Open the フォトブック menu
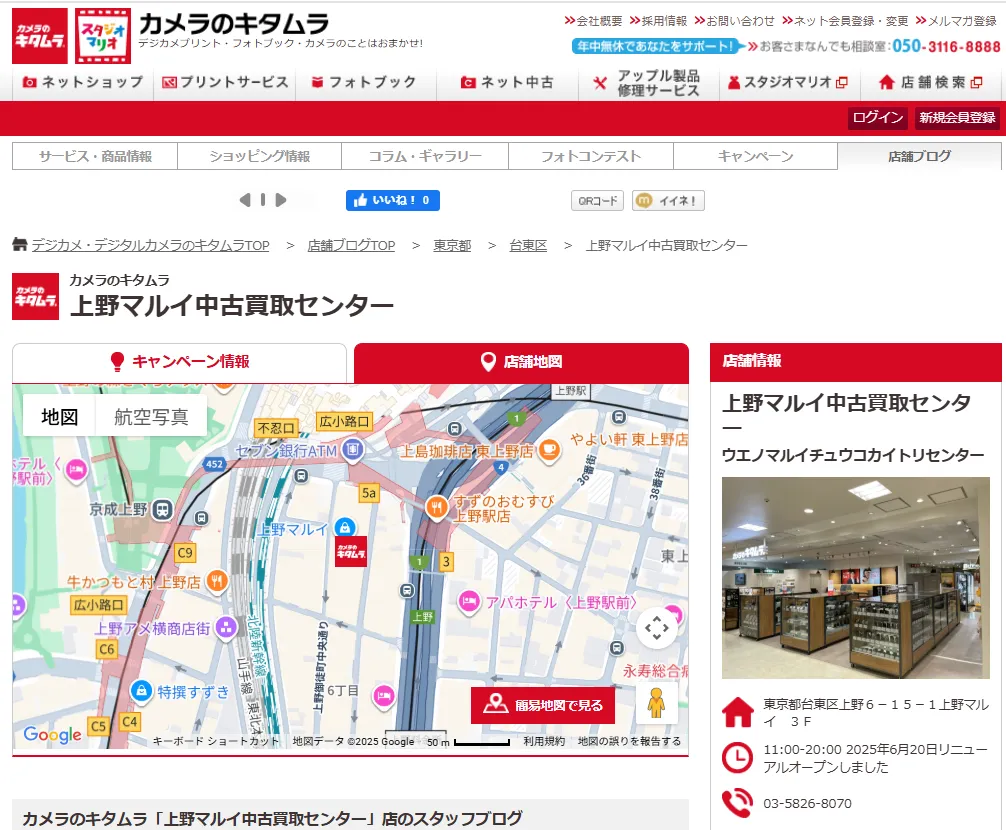 [x=364, y=82]
